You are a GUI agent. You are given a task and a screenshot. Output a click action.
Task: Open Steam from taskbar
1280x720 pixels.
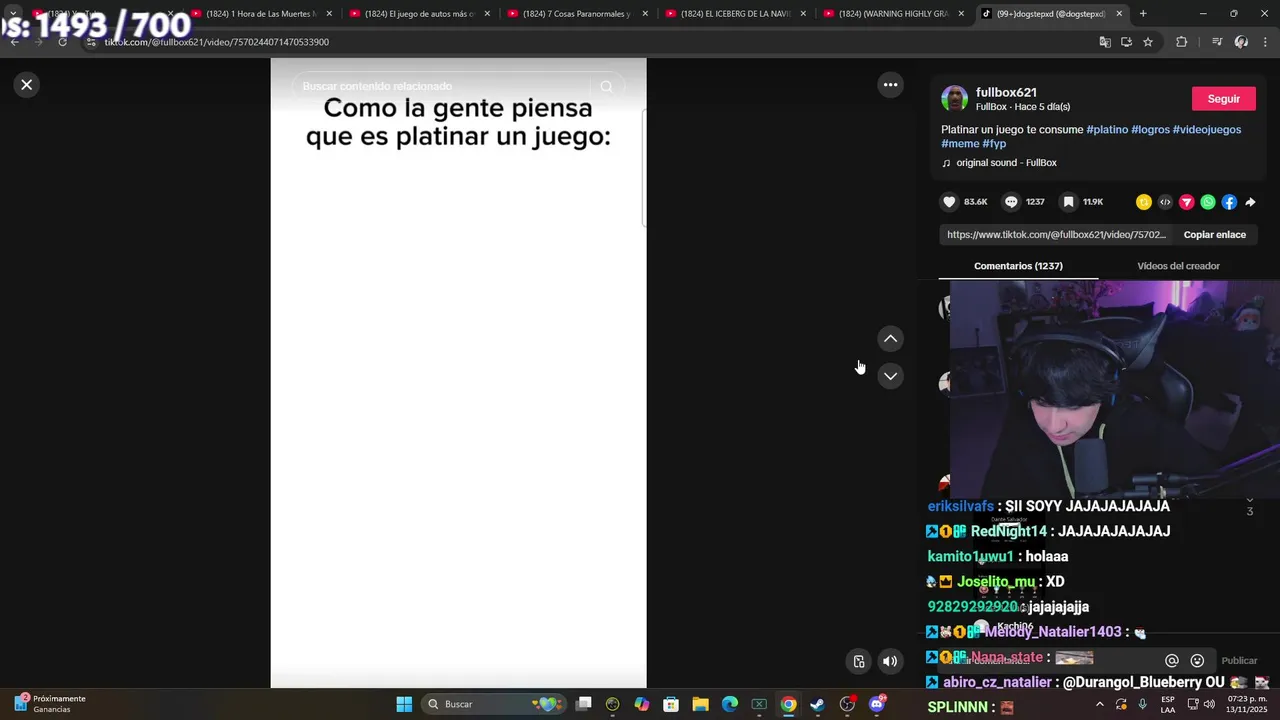click(x=817, y=704)
